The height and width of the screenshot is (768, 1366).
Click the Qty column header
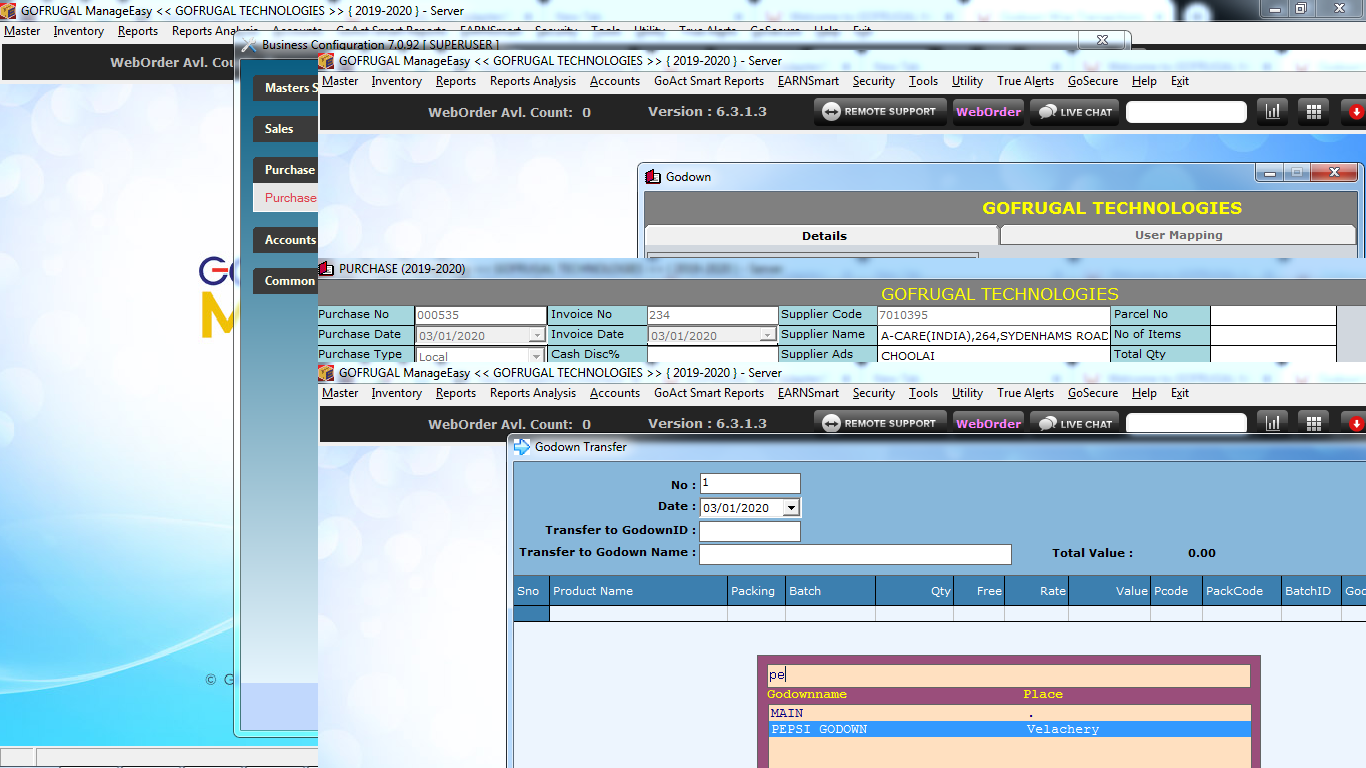(915, 591)
